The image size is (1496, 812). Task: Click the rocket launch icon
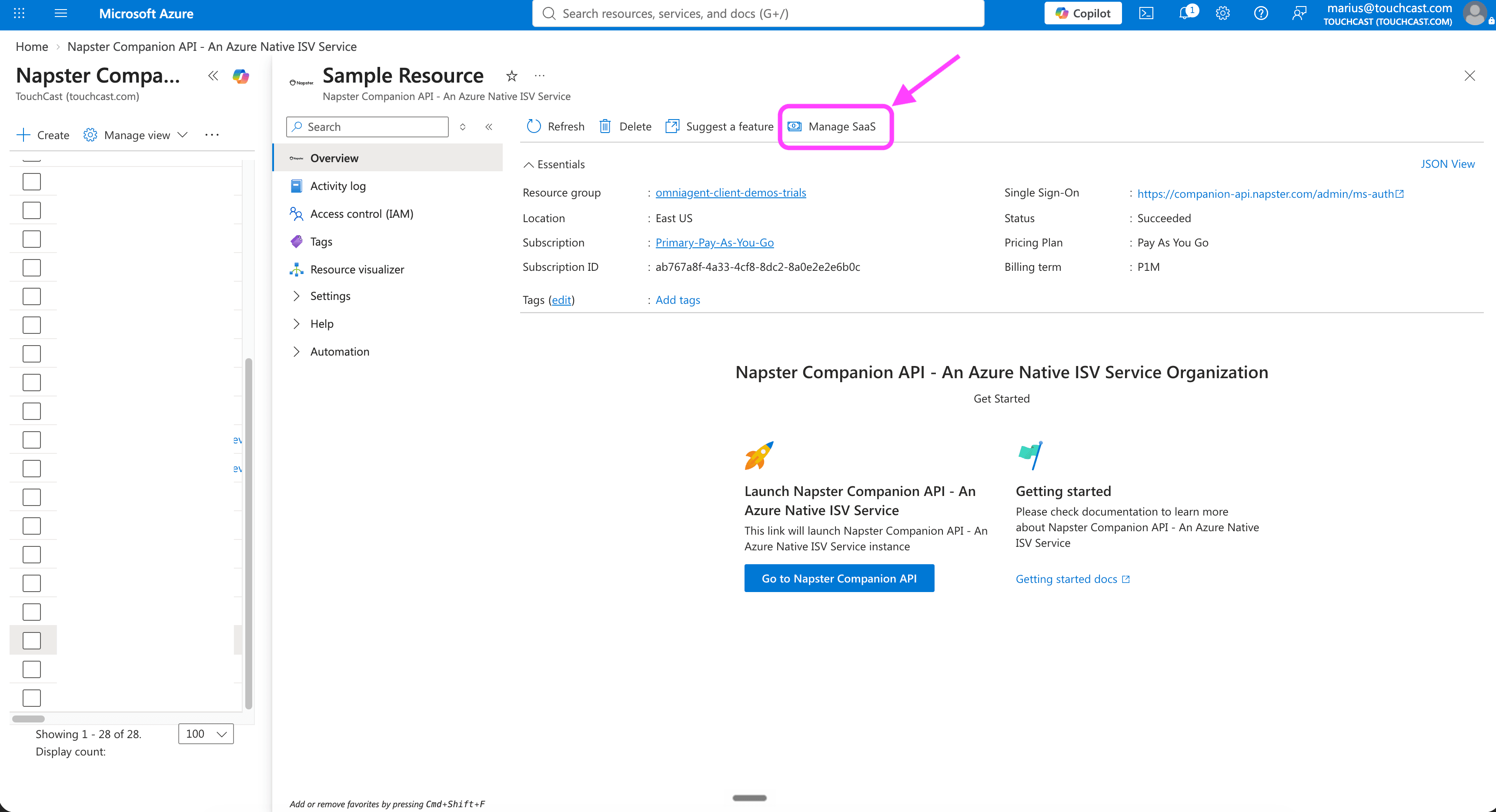click(x=759, y=456)
